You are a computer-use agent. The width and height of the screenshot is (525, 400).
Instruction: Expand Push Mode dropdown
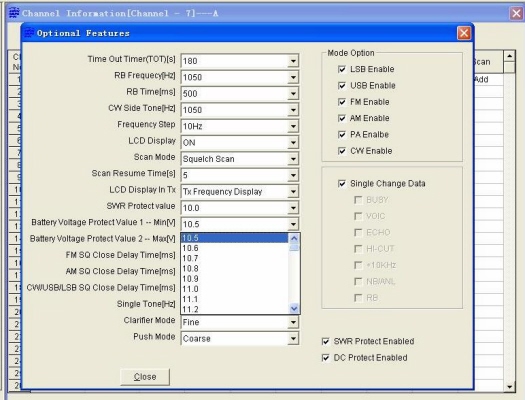point(293,339)
